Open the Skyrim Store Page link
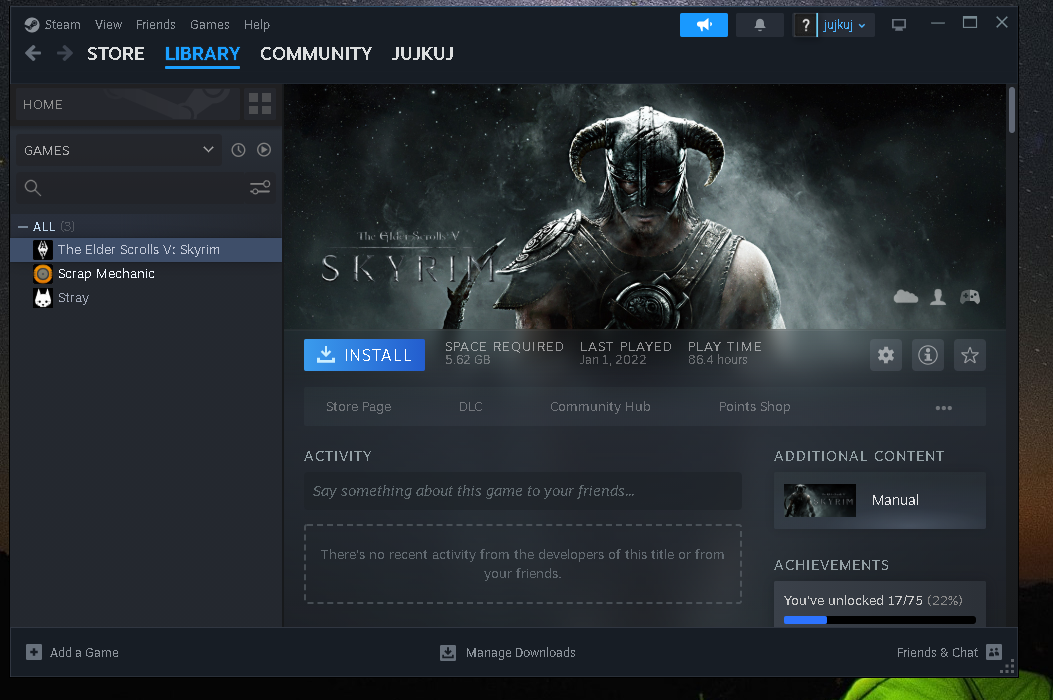 [358, 407]
